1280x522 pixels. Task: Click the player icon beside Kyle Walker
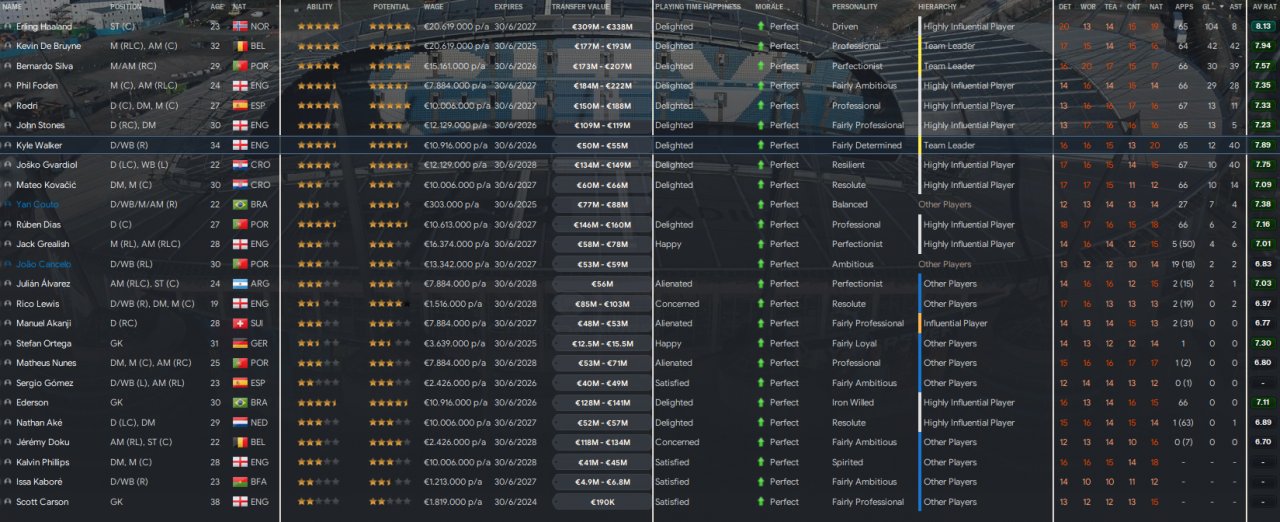(x=8, y=145)
